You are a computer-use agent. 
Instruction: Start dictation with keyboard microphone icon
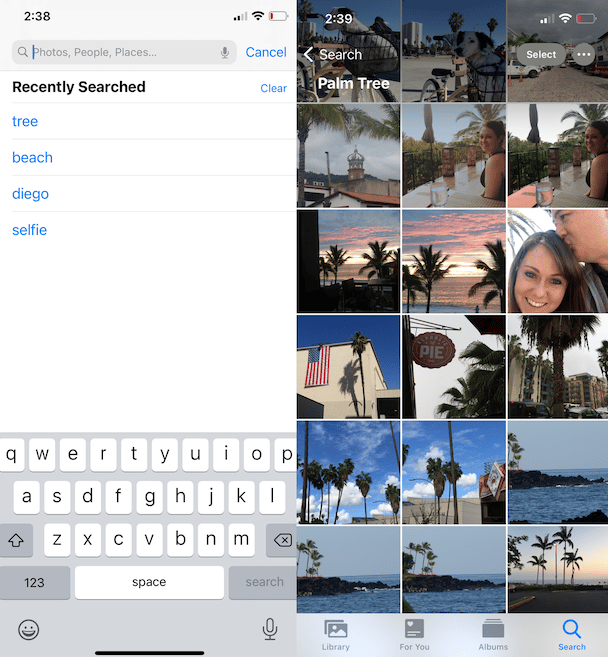coord(269,628)
